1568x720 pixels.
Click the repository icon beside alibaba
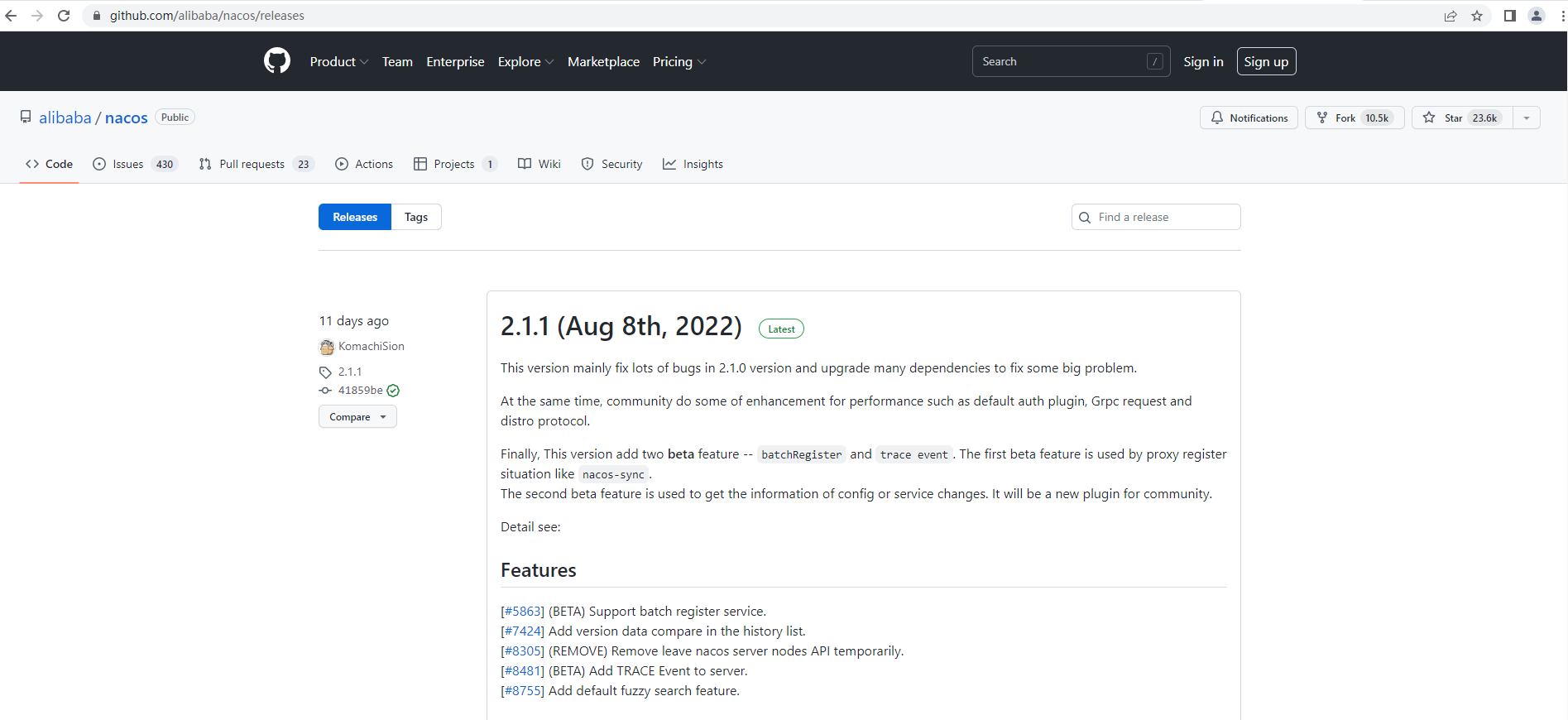(26, 118)
